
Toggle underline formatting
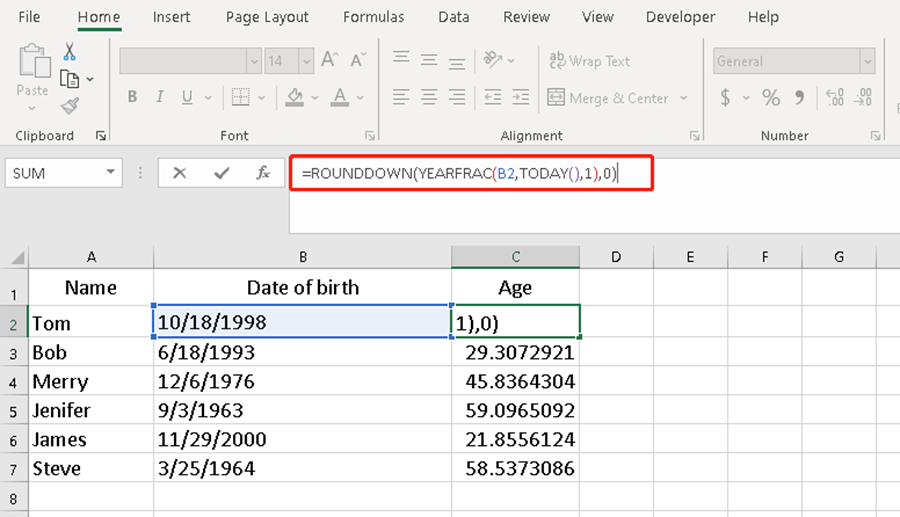[x=187, y=98]
